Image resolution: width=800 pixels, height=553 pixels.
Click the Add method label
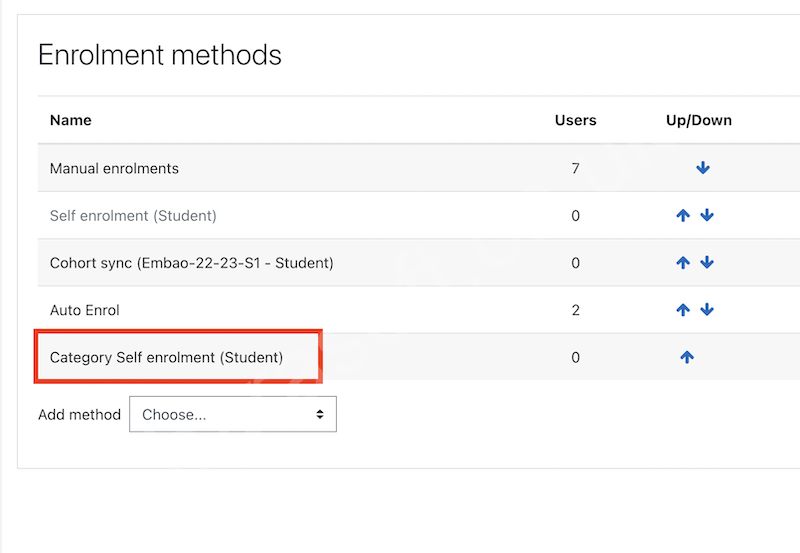click(x=80, y=415)
